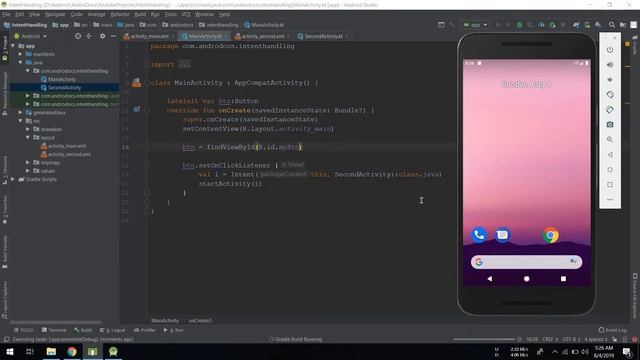
Task: Activate the emulator zoom magnifier icon
Action: tap(610, 140)
